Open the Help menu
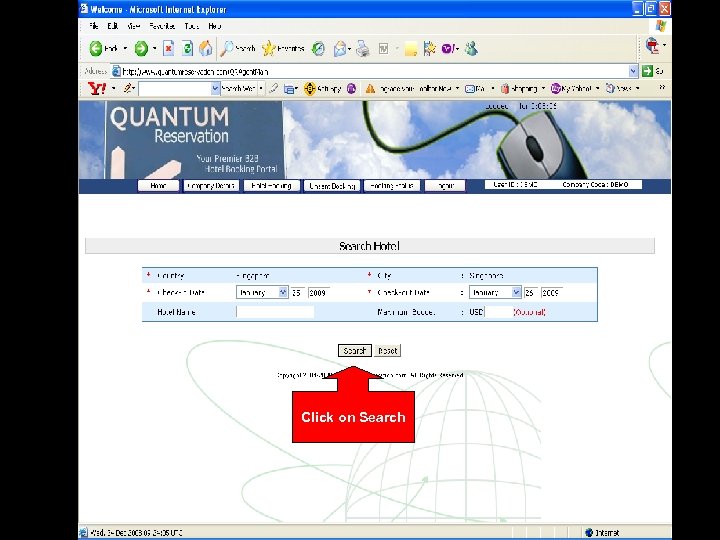720x540 pixels. 214,26
